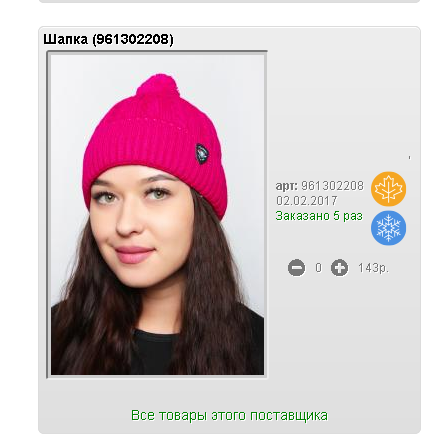
Task: Increase quantity with the plus button
Action: pos(339,268)
